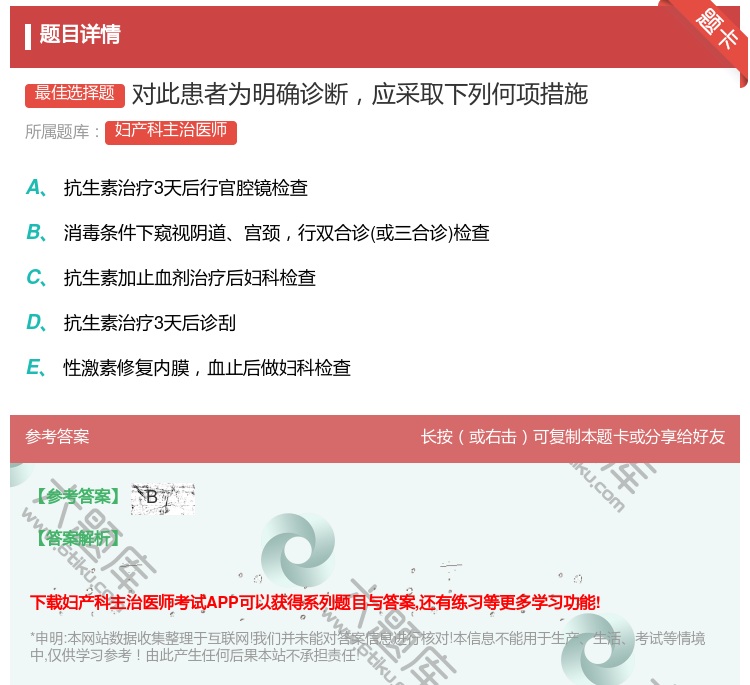Click the 最佳选择题 question type tag

tap(75, 94)
